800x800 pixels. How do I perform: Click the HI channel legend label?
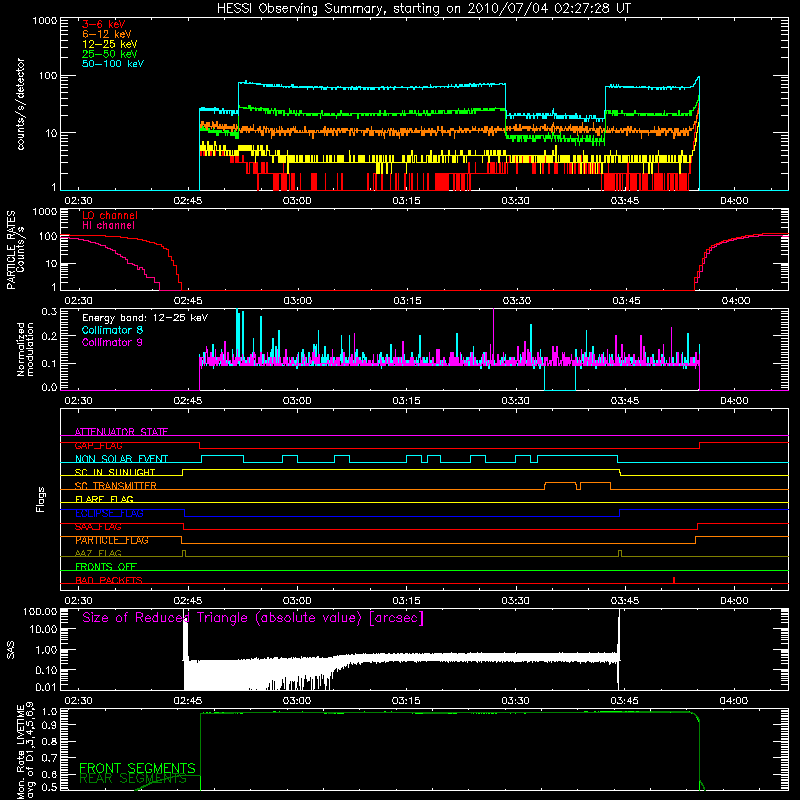[x=109, y=226]
